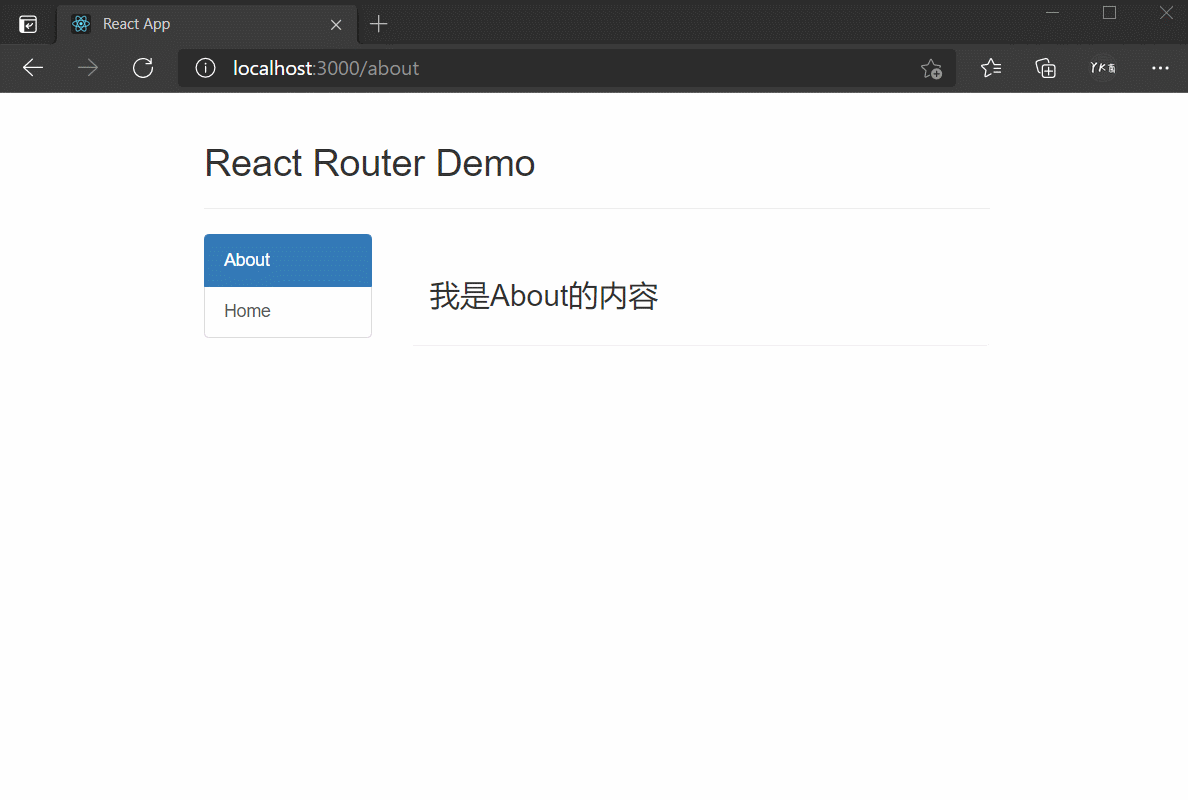Select the About navigation link
The image size is (1188, 800).
point(288,260)
